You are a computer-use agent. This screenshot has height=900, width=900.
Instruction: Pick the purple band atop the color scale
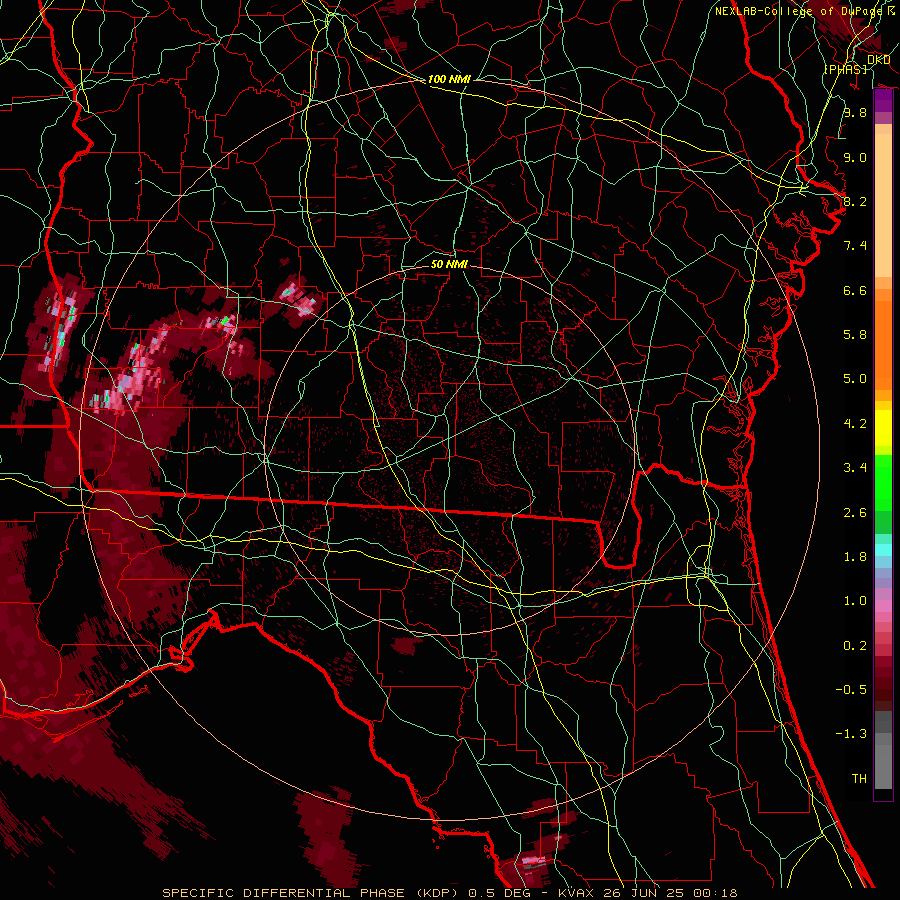coord(883,101)
